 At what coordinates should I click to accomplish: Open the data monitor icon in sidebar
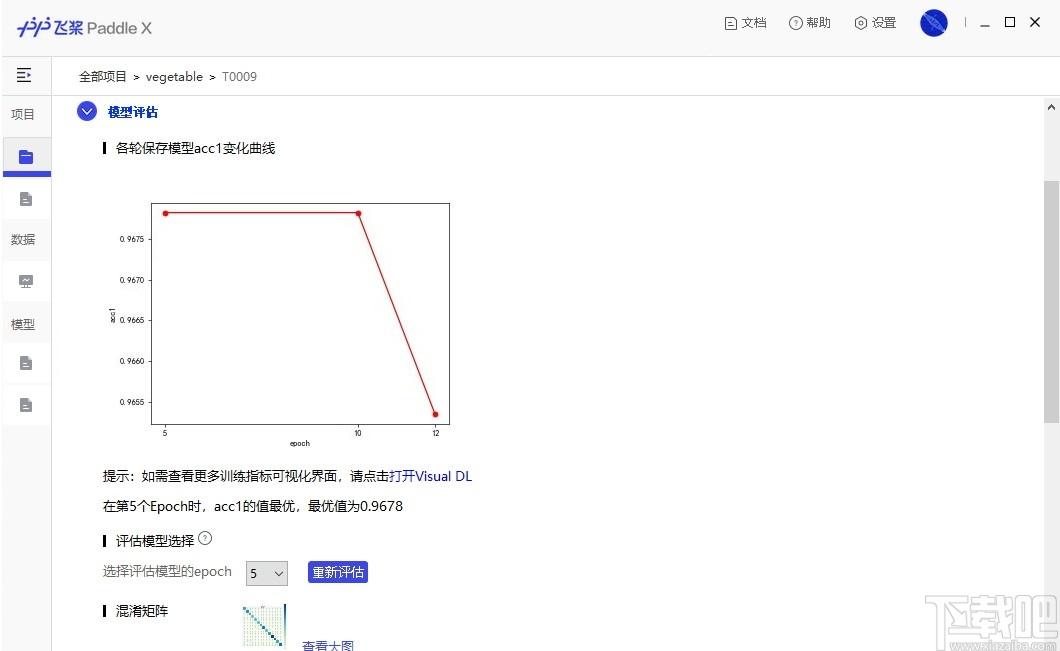pos(26,281)
